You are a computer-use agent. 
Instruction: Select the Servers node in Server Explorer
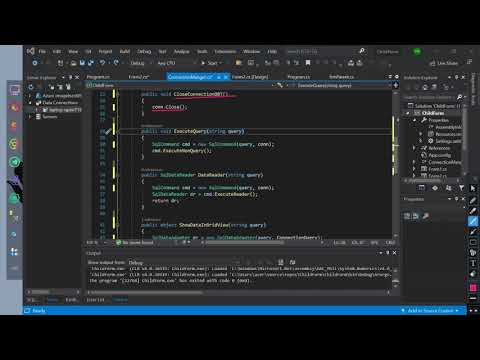[x=49, y=117]
